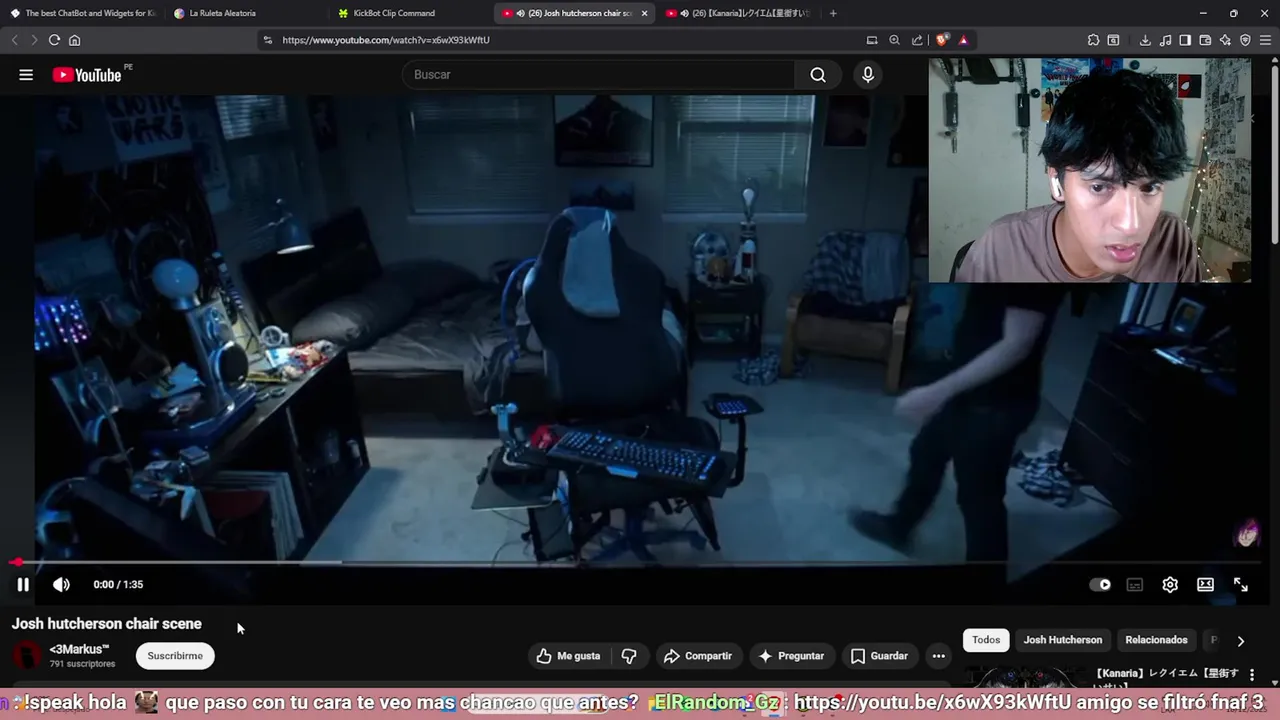Open the YouTube guide hamburger menu
This screenshot has height=720, width=1280.
pos(26,75)
